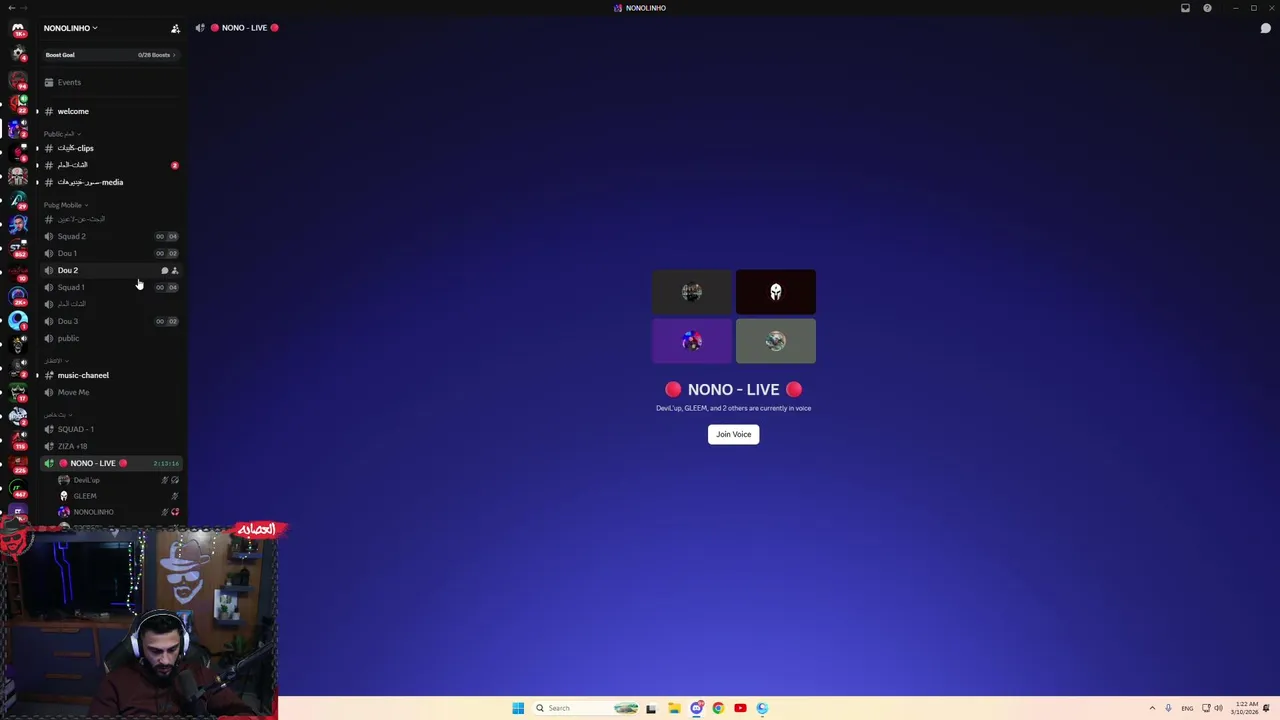Join the Dou 1 voice channel
The width and height of the screenshot is (1280, 720).
(x=110, y=253)
